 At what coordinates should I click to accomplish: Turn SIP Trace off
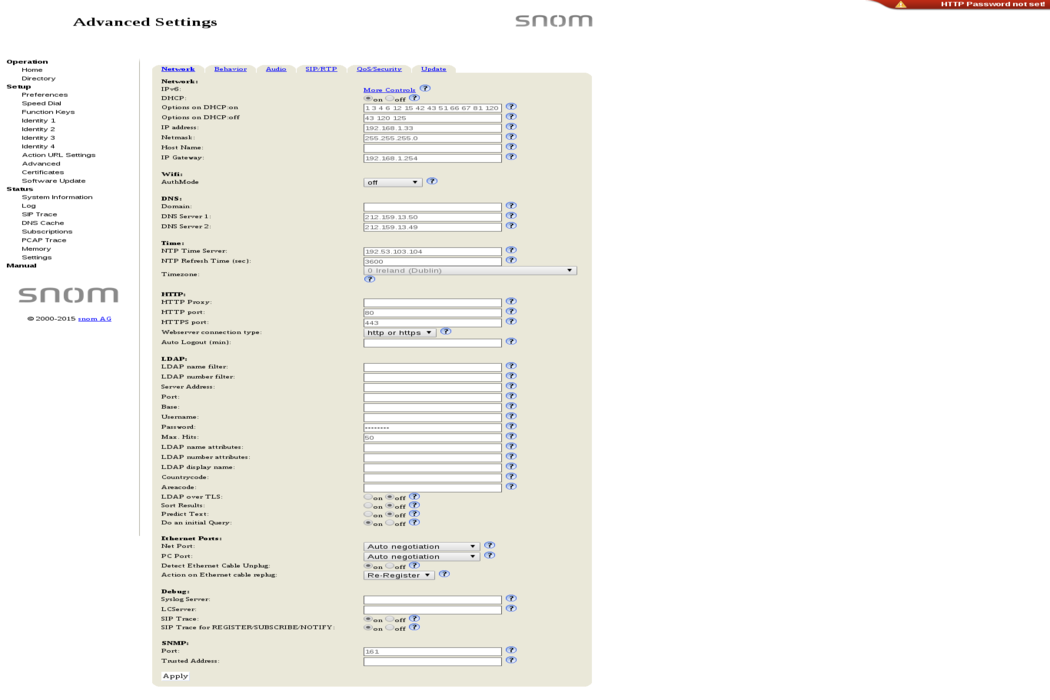click(392, 619)
